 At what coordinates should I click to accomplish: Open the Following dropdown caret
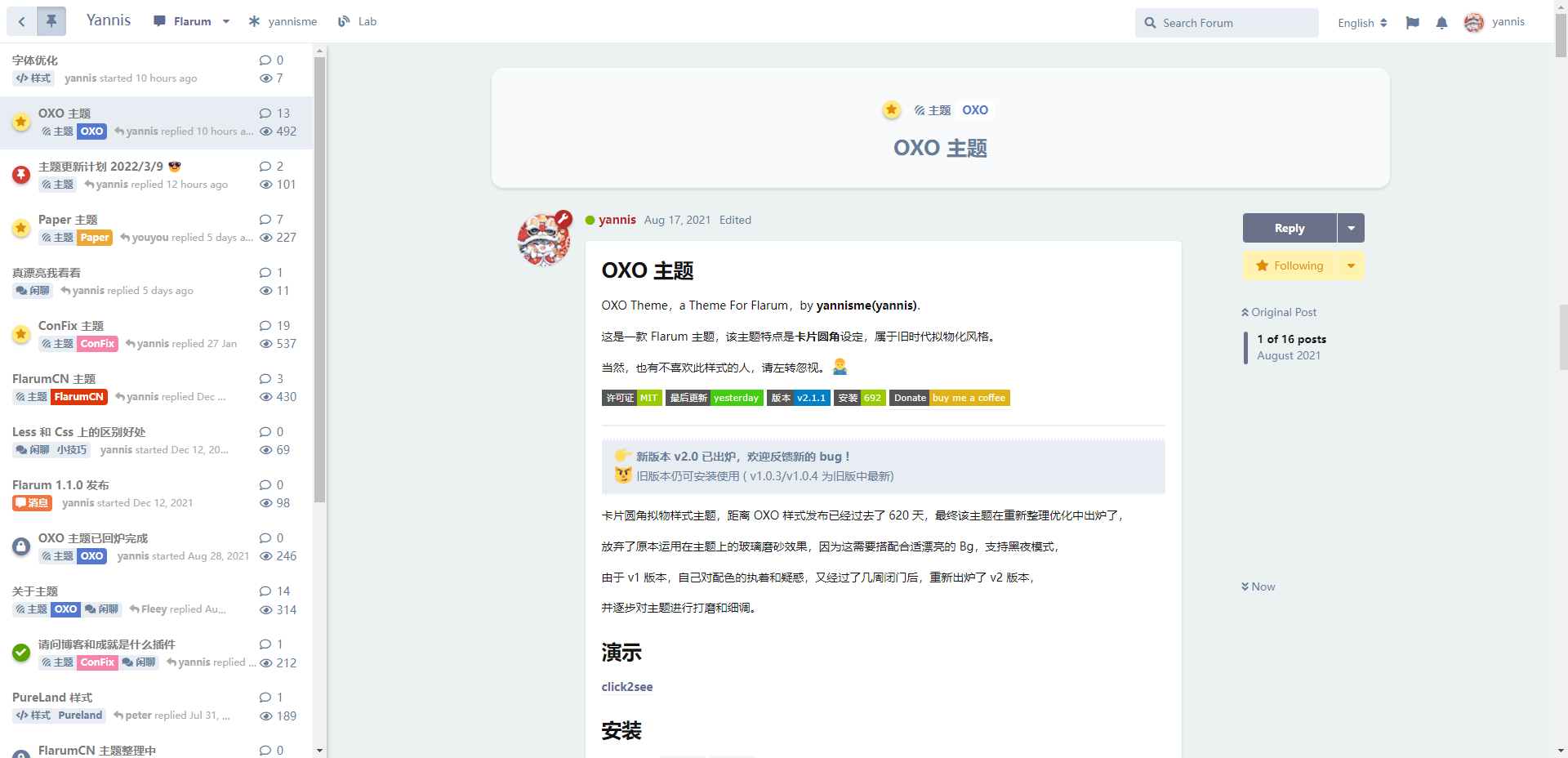coord(1352,265)
